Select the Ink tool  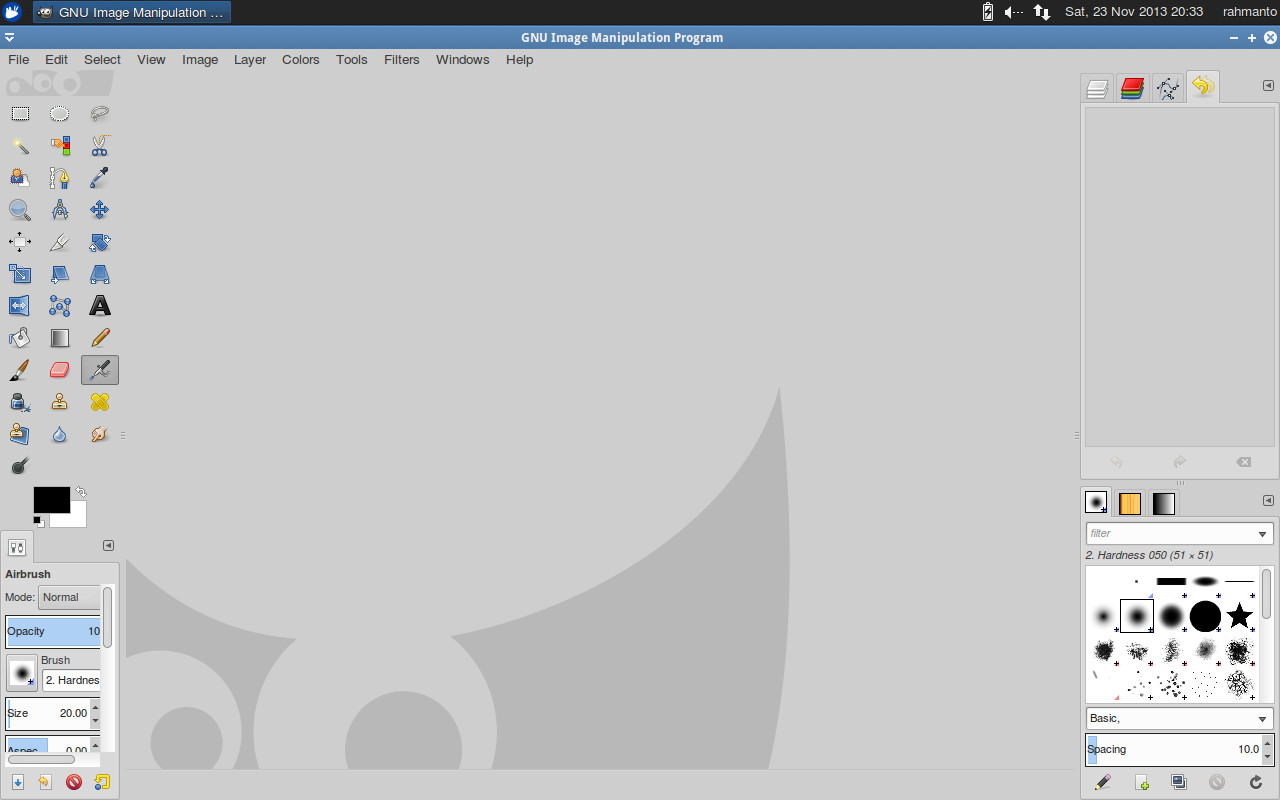point(20,402)
